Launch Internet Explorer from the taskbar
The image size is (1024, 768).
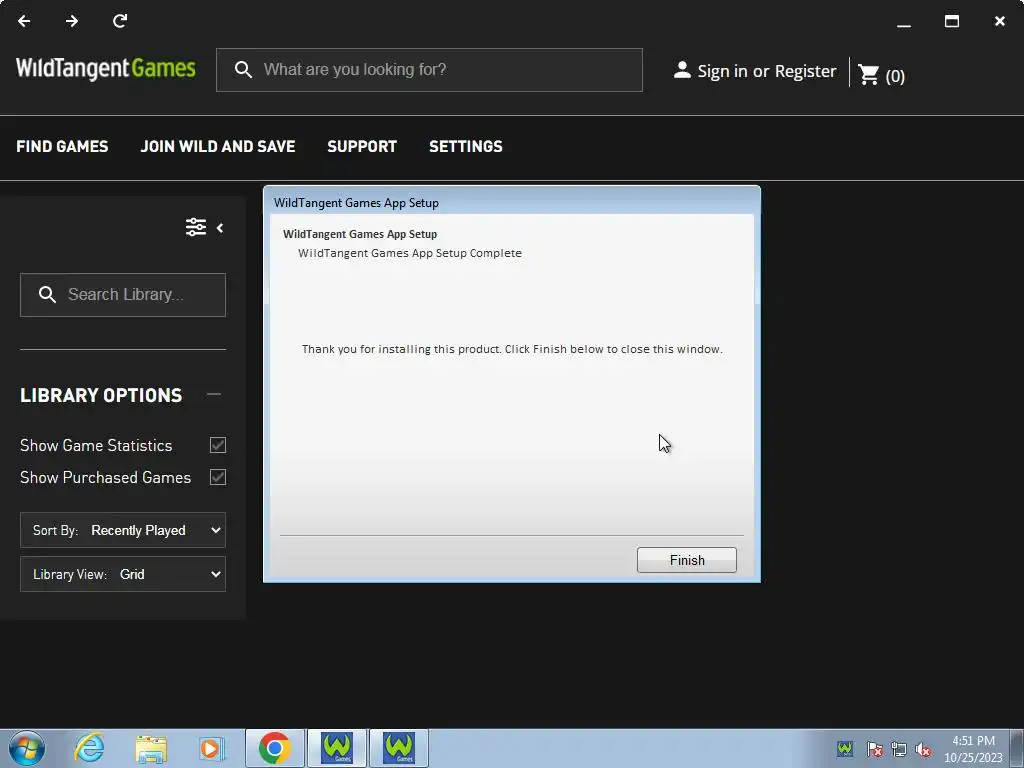[89, 748]
